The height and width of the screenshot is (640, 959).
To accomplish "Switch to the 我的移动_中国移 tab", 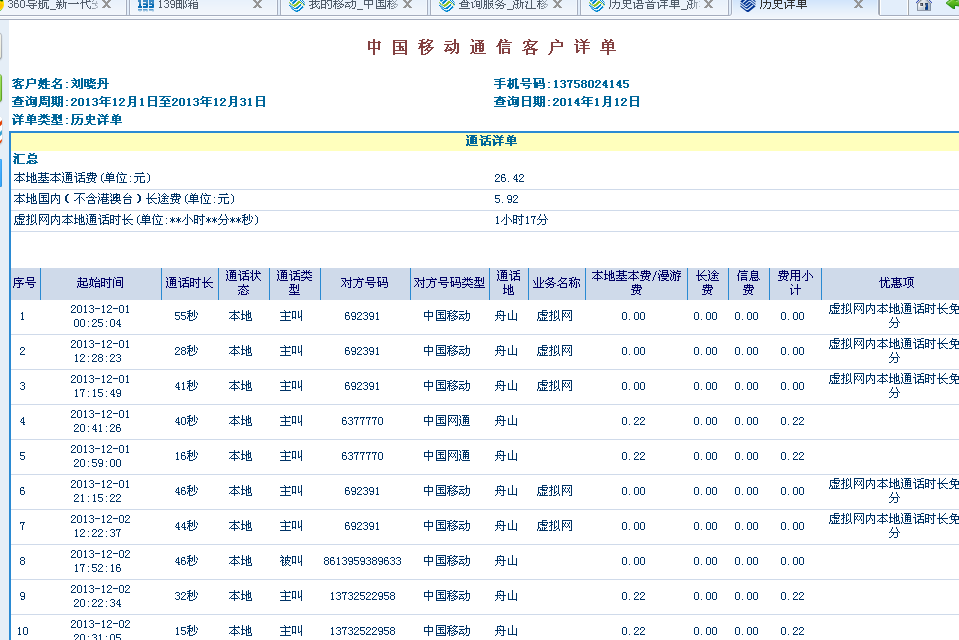I will click(x=340, y=5).
